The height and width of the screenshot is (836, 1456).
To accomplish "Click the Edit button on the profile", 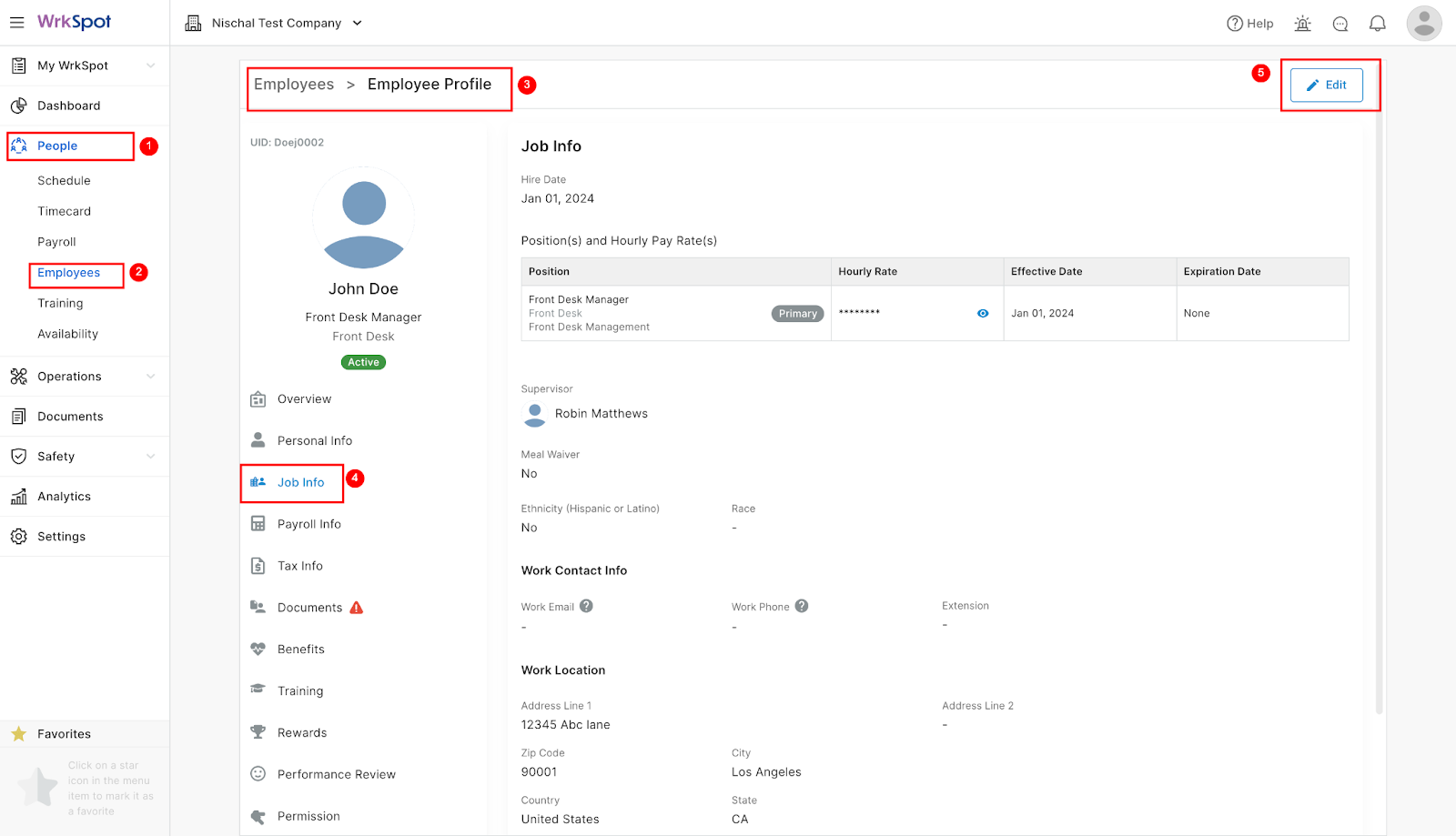I will point(1326,85).
